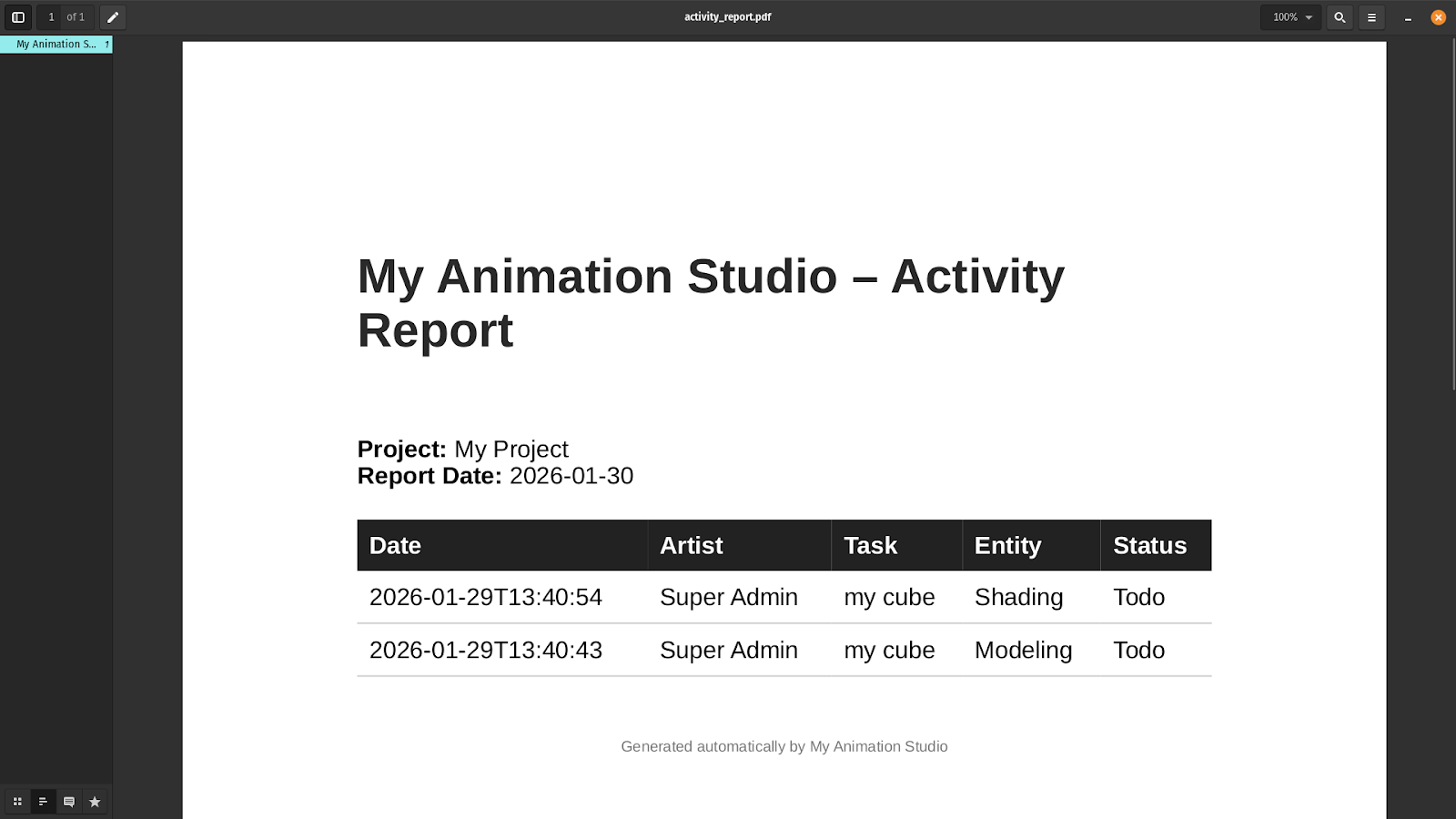The width and height of the screenshot is (1456, 819).
Task: Select the "My Animation S..." outline entry
Action: pos(56,45)
